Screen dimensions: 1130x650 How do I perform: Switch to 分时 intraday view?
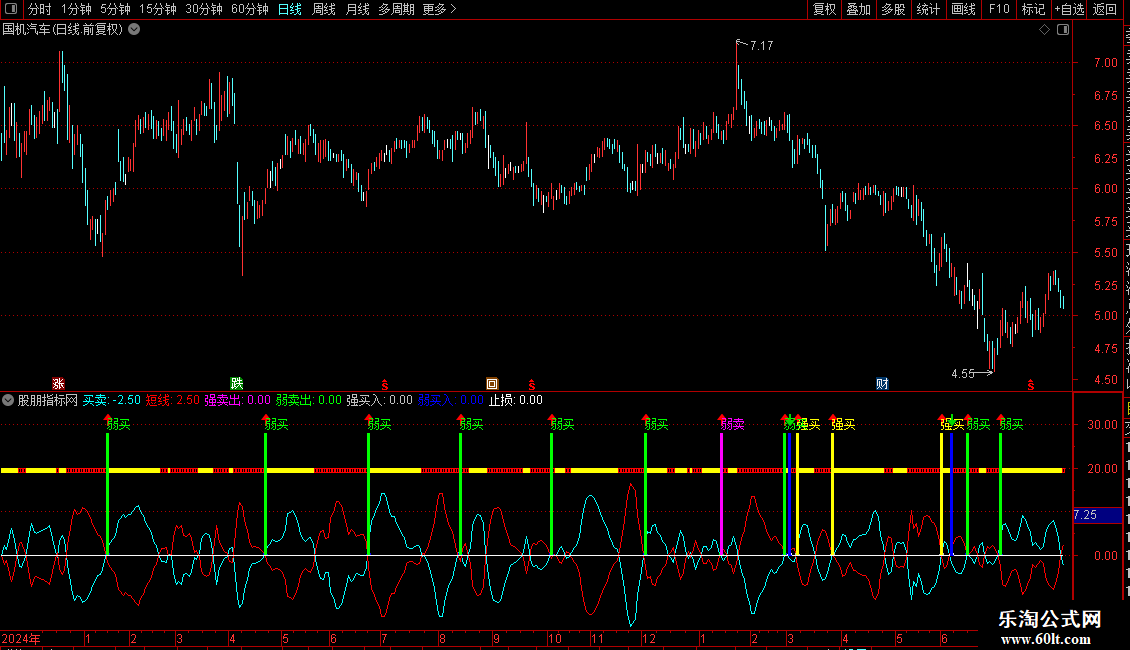point(40,9)
